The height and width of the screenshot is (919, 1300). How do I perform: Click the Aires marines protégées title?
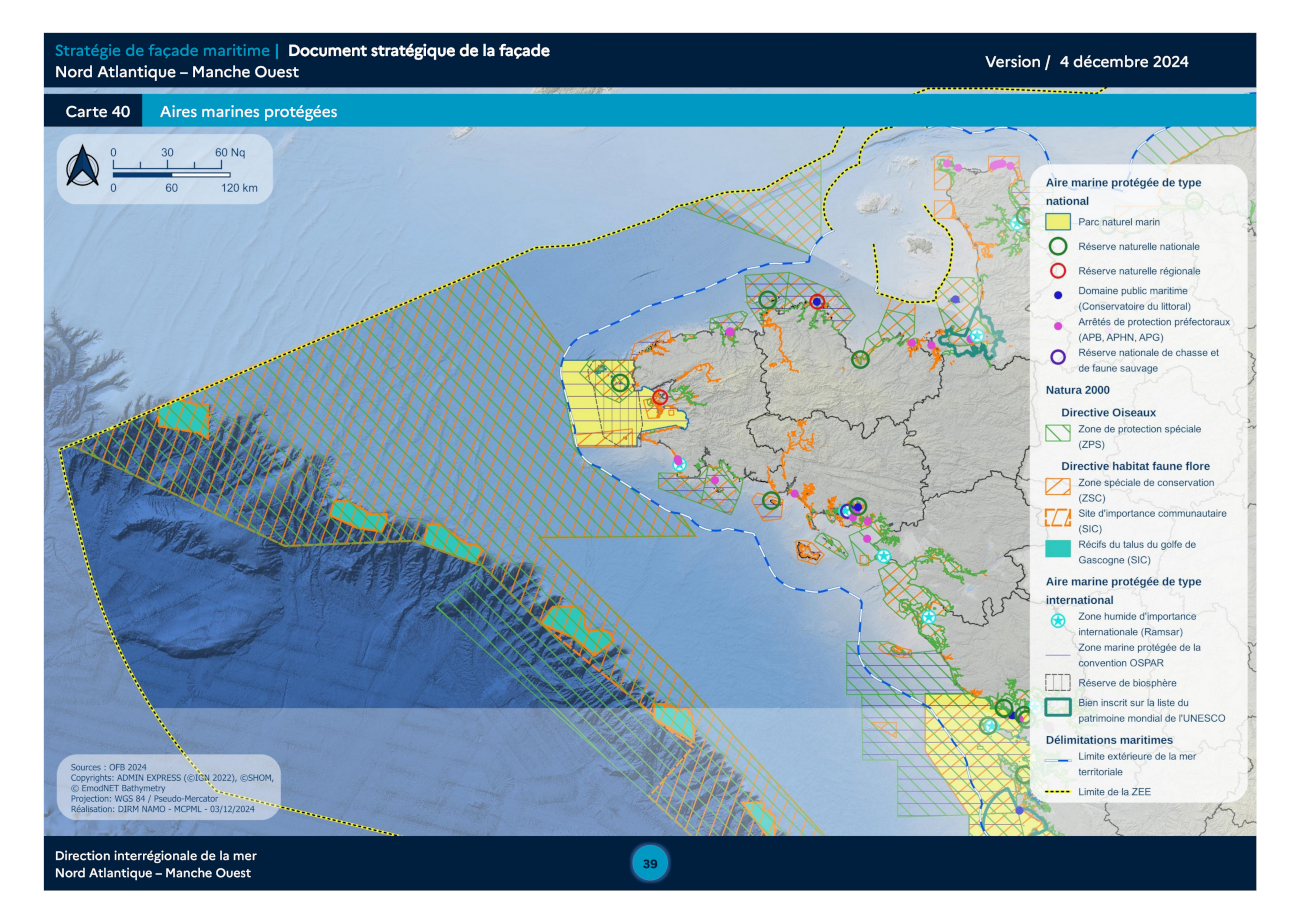(248, 112)
